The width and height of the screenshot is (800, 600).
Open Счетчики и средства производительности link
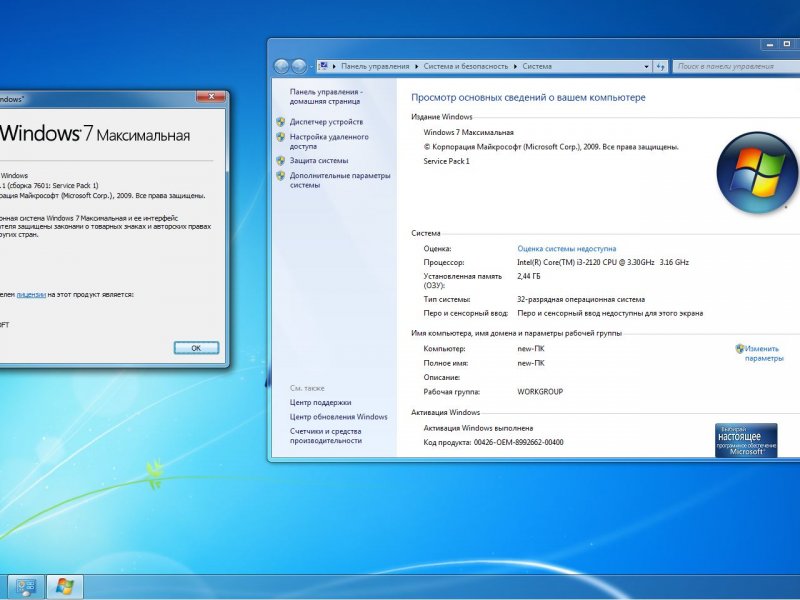click(326, 436)
